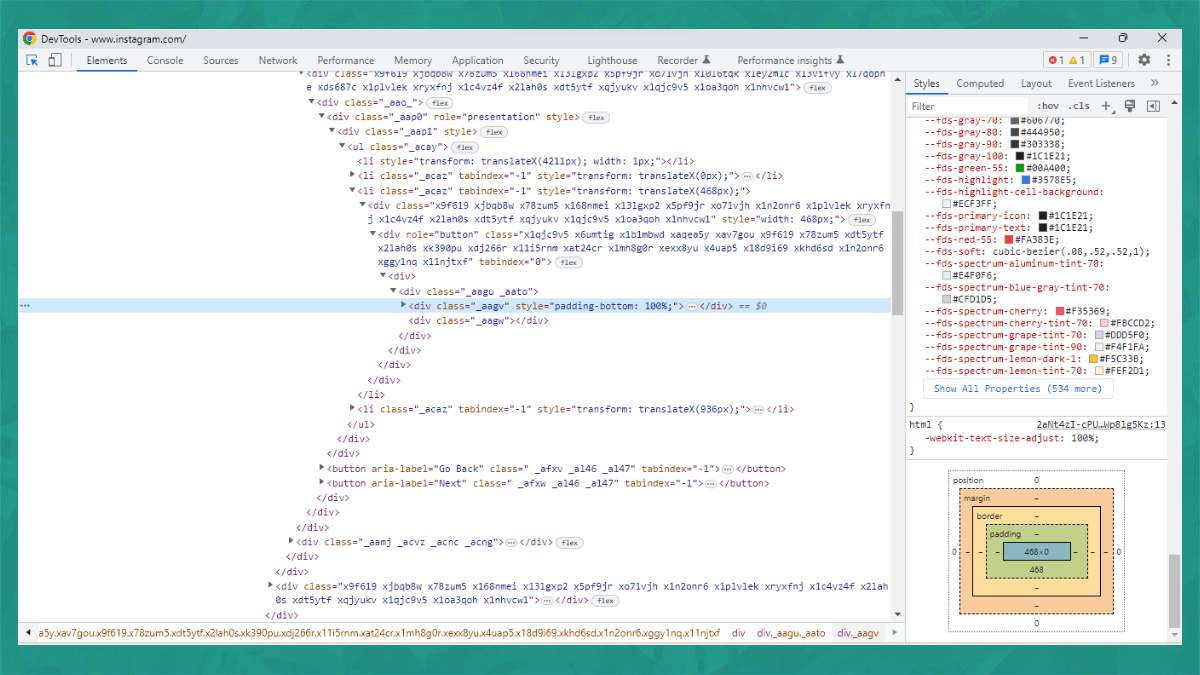This screenshot has height=675, width=1200.
Task: Click the blue issues counter showing 9
Action: pos(1107,60)
